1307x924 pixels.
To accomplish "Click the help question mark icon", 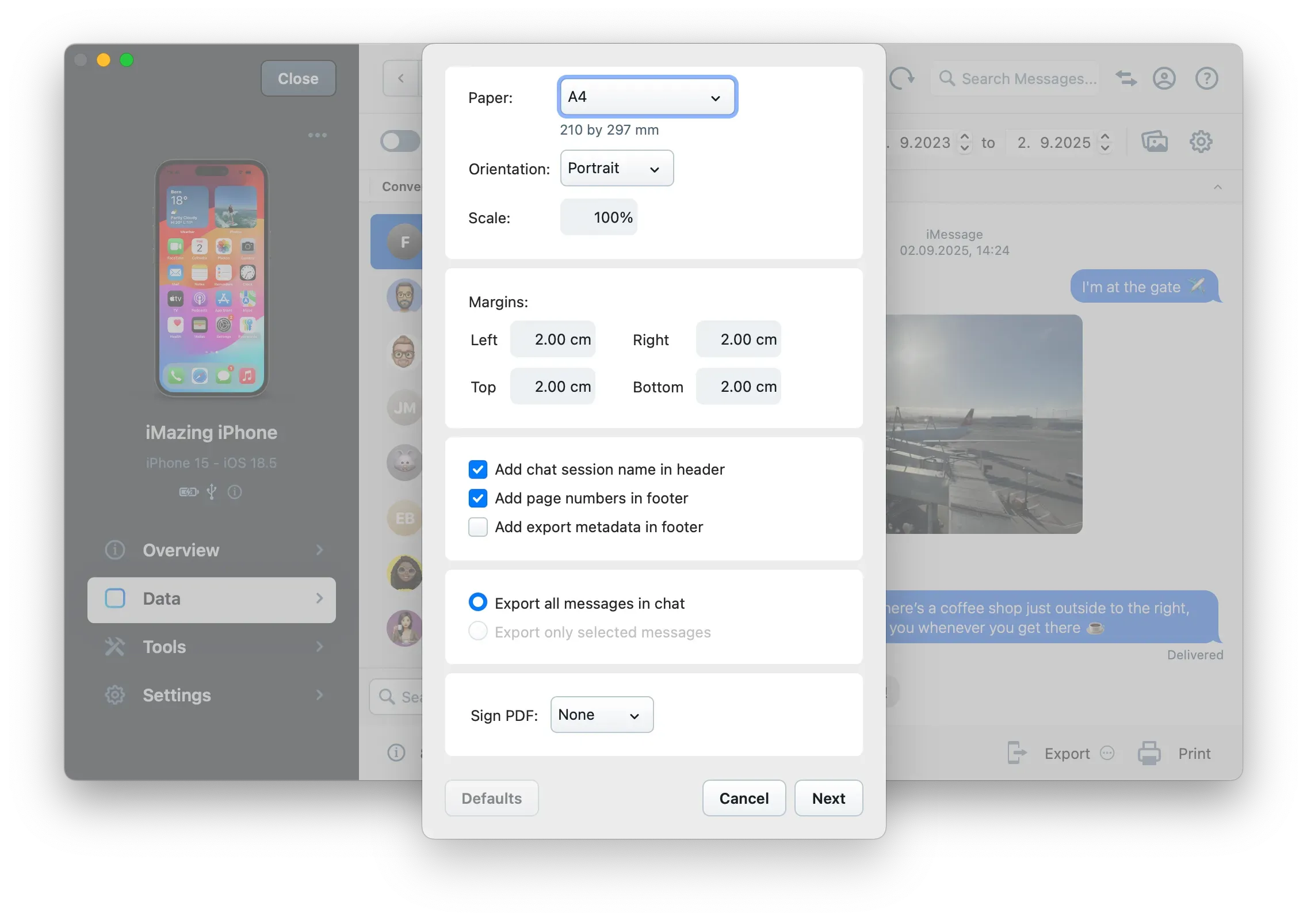I will [1206, 78].
